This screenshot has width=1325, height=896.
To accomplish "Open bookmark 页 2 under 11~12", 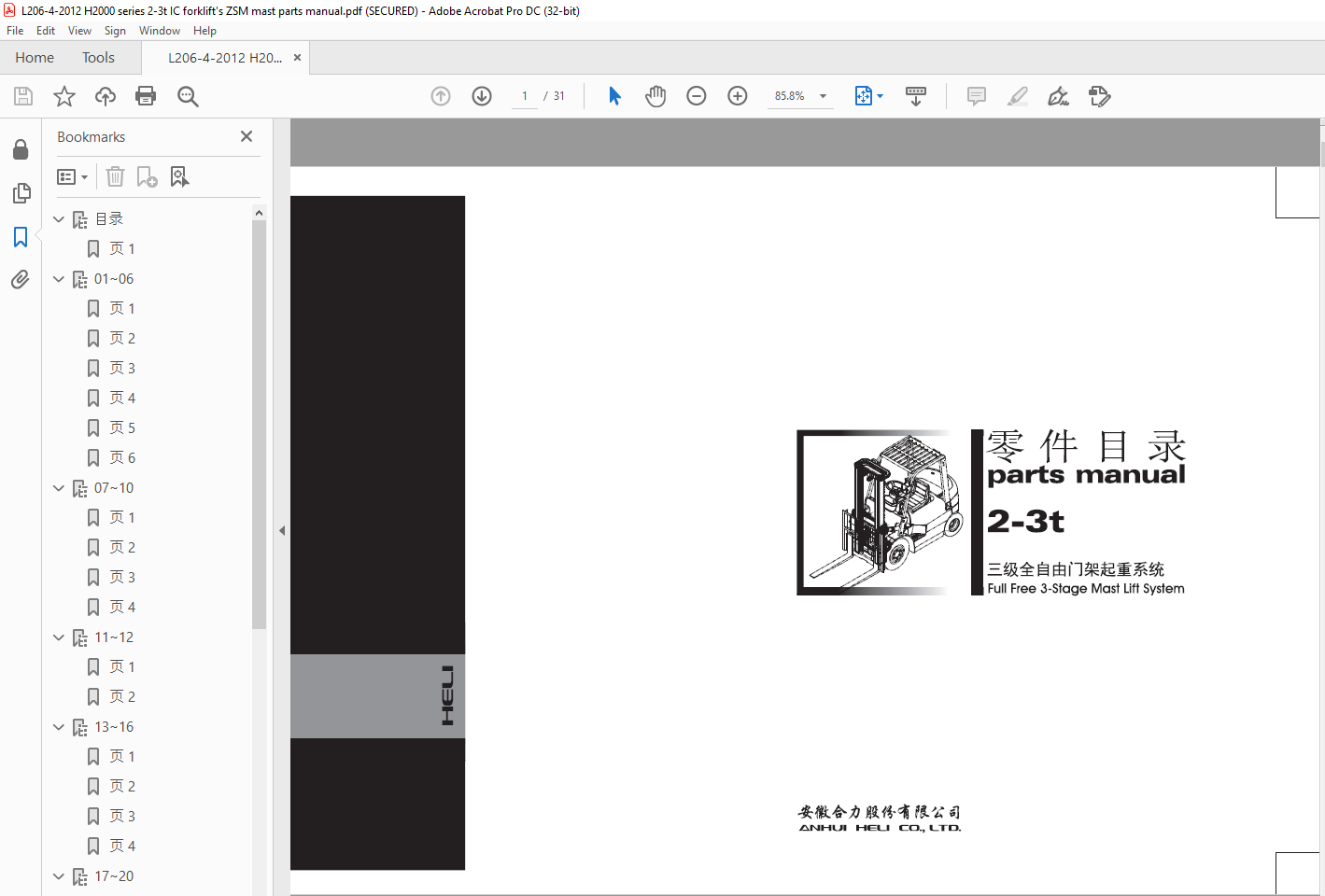I will [x=122, y=697].
